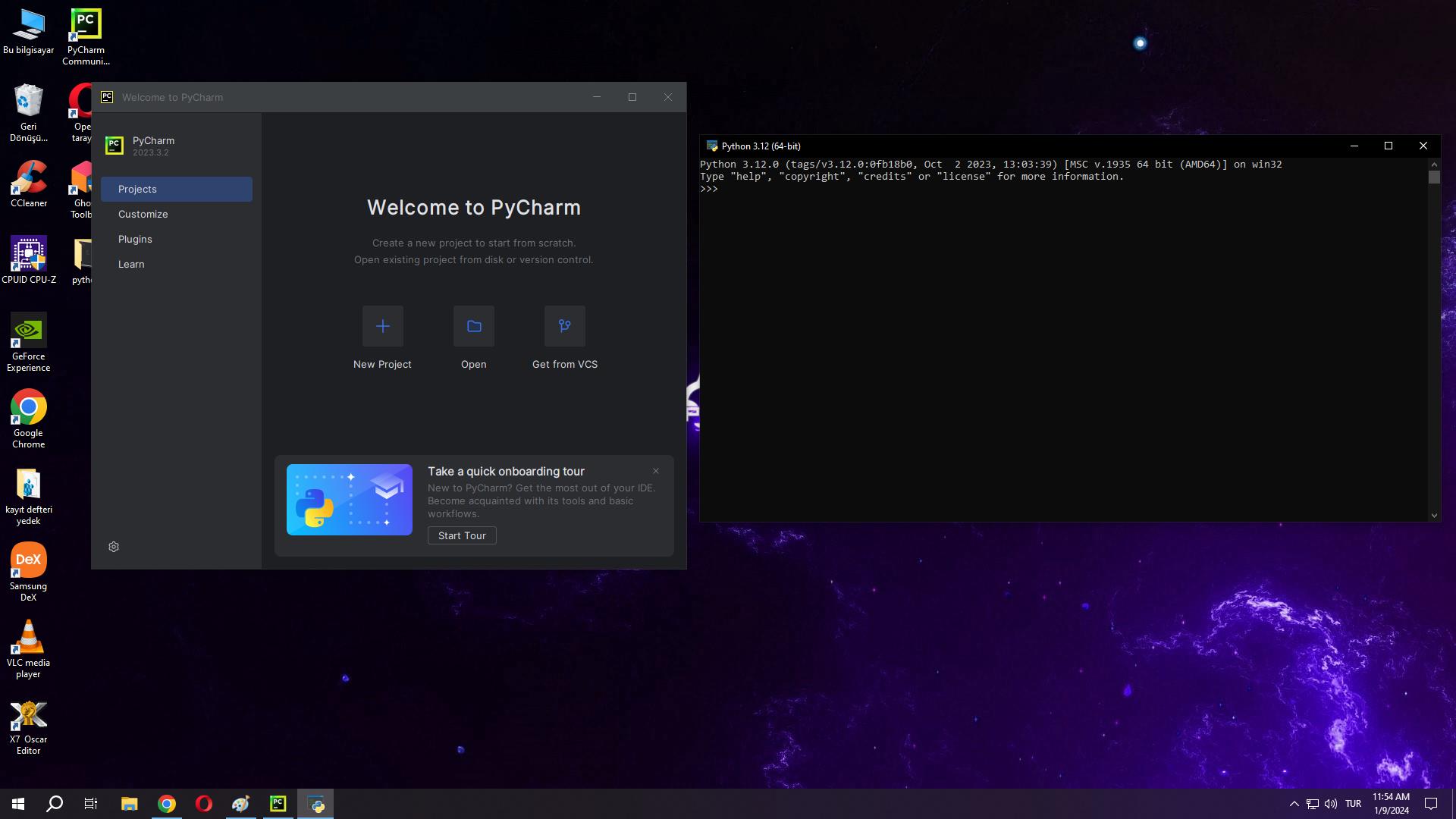Open Task View from taskbar
The height and width of the screenshot is (819, 1456).
pyautogui.click(x=91, y=804)
